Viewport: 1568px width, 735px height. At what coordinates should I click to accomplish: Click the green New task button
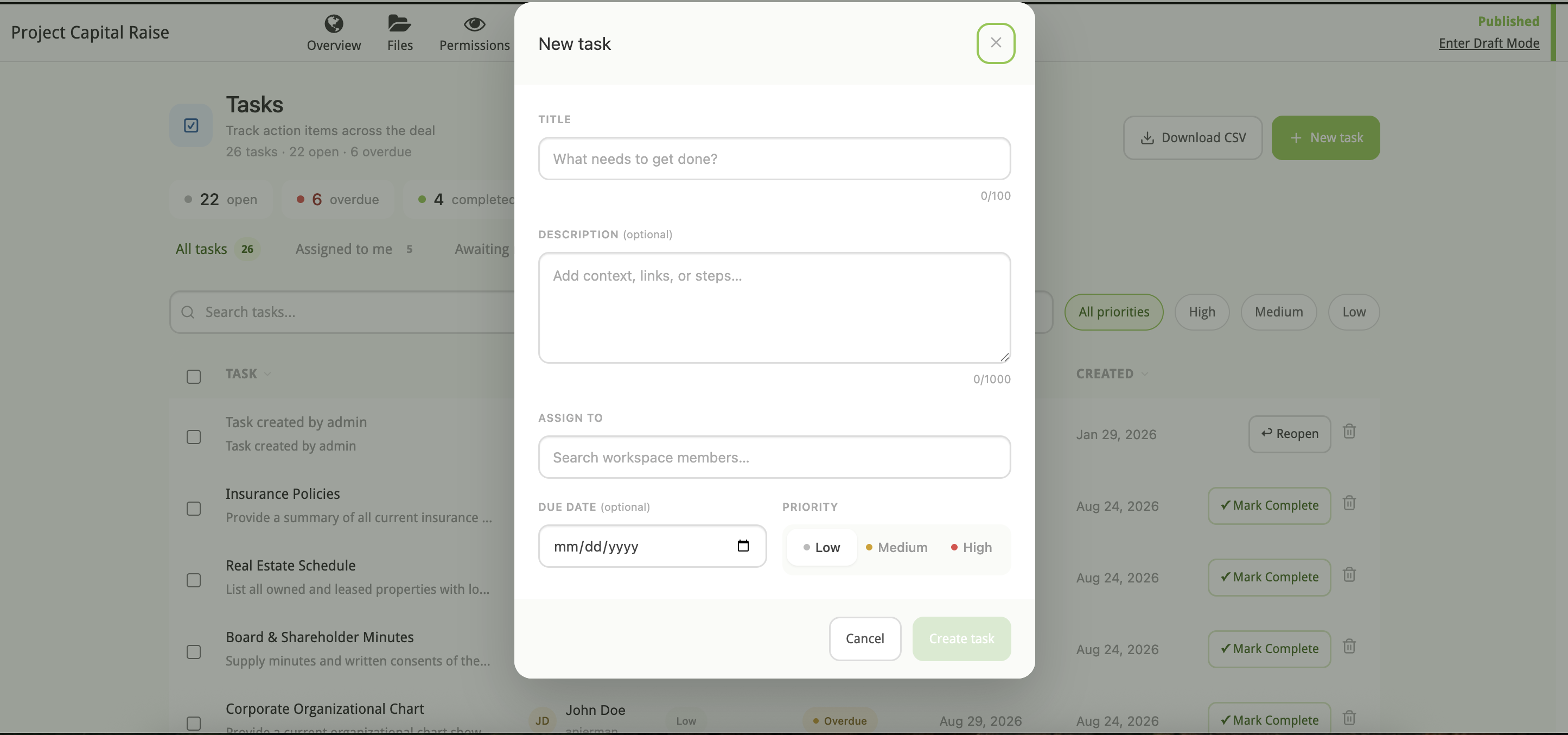tap(1325, 138)
